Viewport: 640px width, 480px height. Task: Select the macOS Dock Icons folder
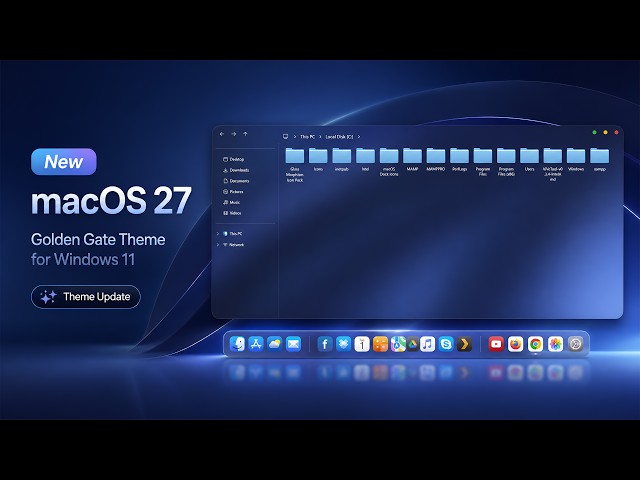(389, 162)
